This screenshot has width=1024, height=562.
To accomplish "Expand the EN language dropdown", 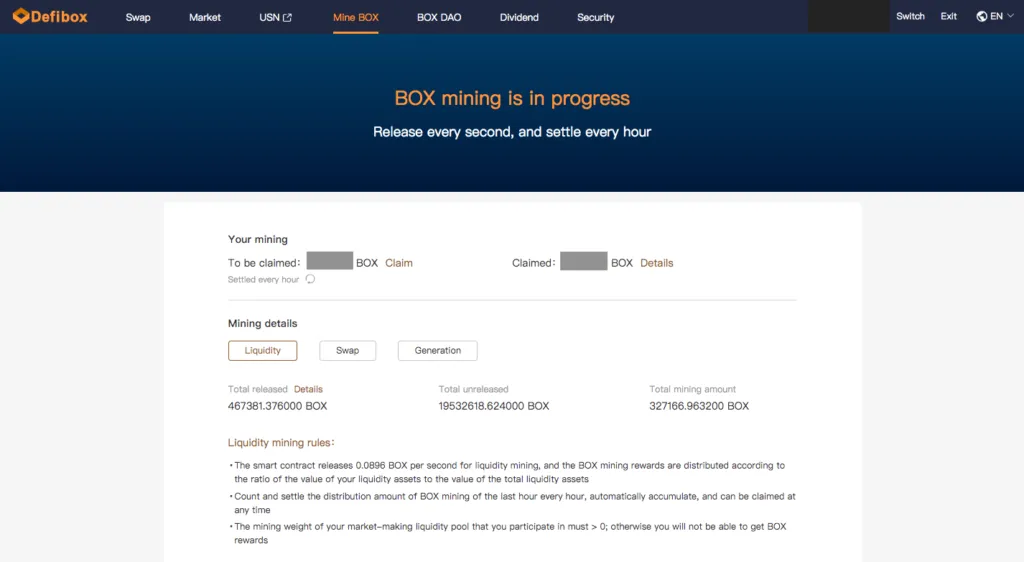I will tap(1001, 16).
